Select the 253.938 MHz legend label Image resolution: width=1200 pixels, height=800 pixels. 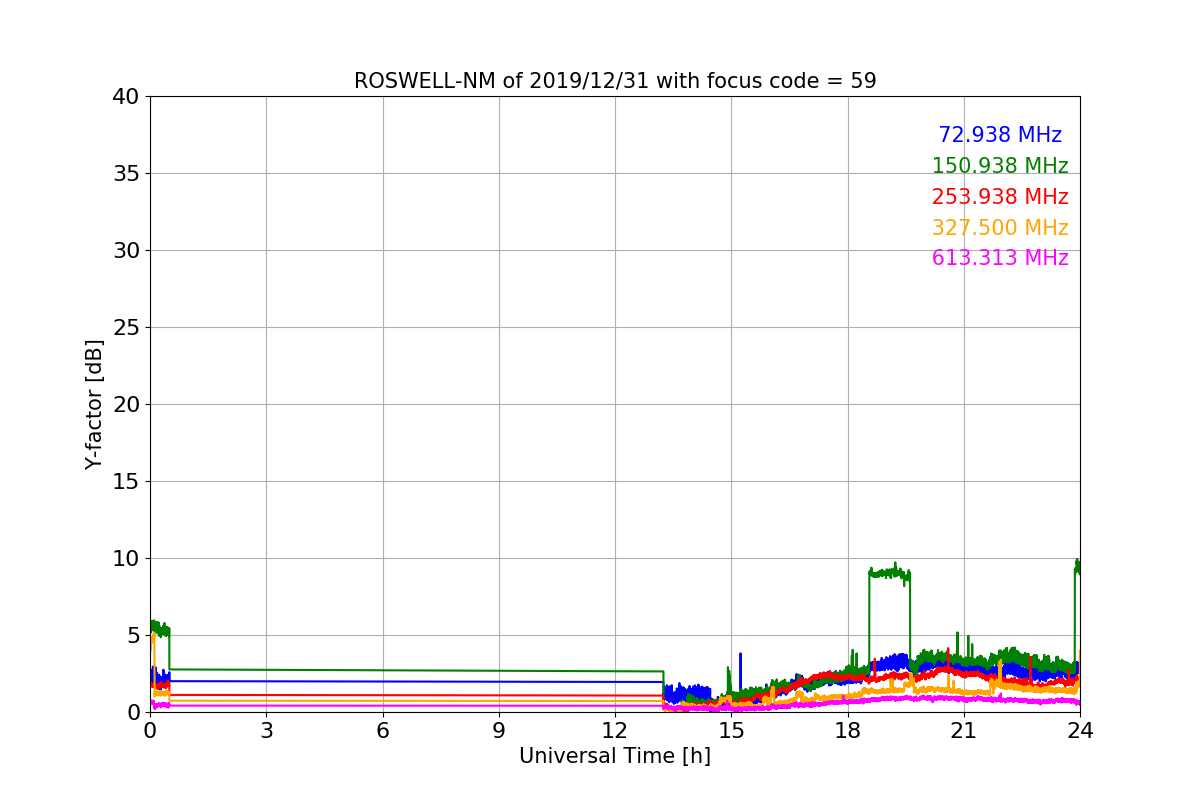click(x=1000, y=197)
